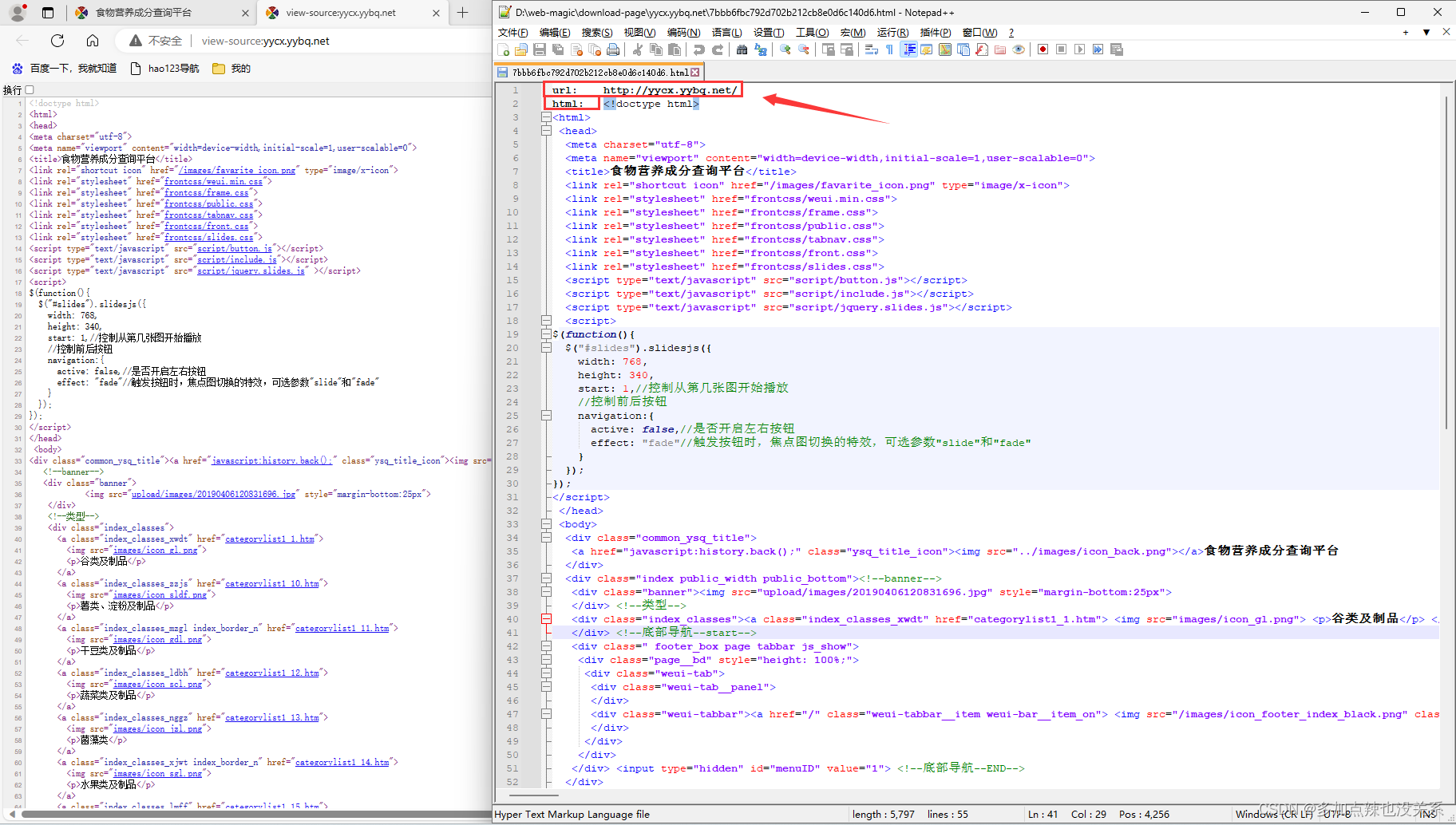Open the hao123导航 bookmark

tap(165, 69)
